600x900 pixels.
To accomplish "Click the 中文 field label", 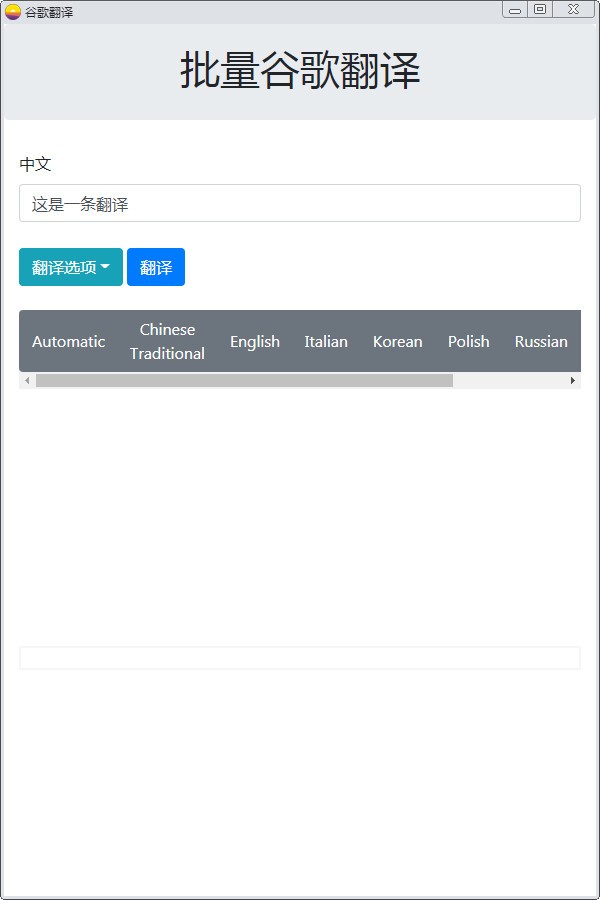I will point(36,164).
